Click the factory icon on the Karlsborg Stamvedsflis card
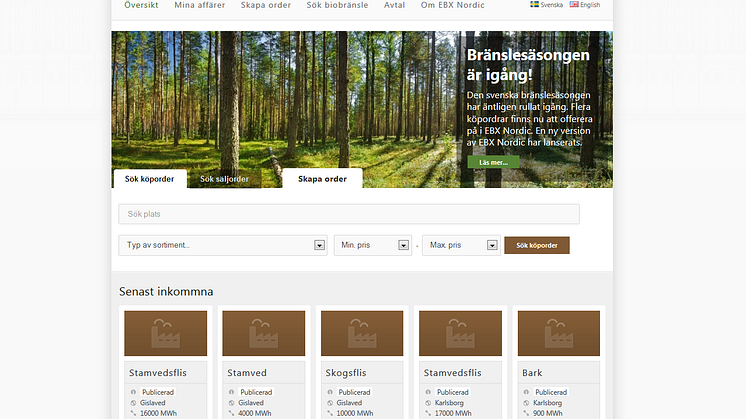Image resolution: width=746 pixels, height=419 pixels. pos(460,333)
